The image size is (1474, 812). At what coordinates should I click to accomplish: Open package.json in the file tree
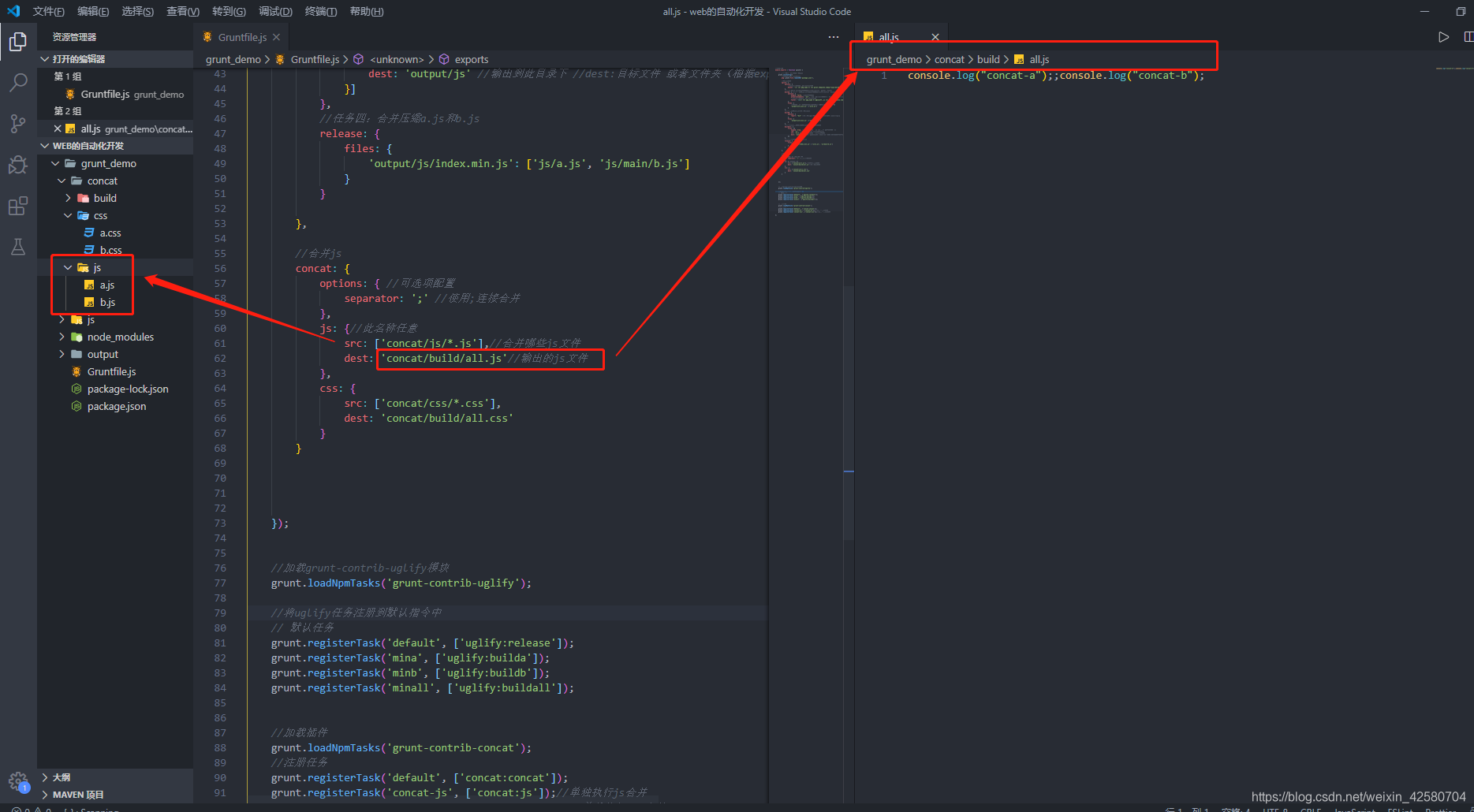click(115, 406)
